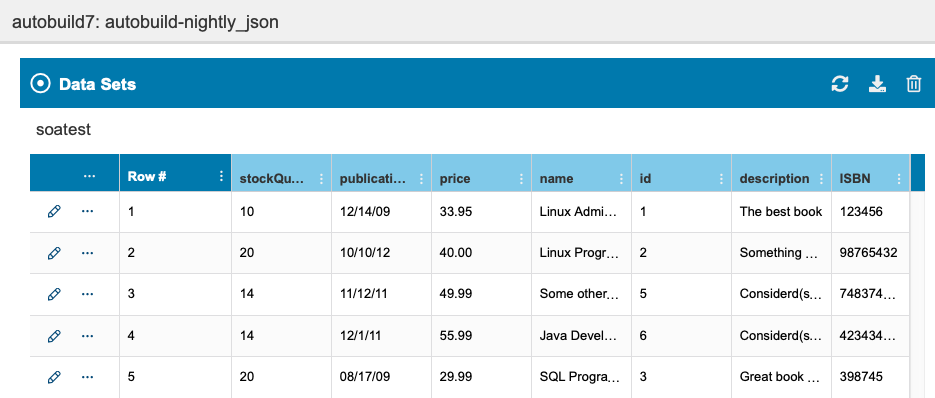Click the table vertical scrollbar
The width and height of the screenshot is (935, 398).
click(x=918, y=292)
